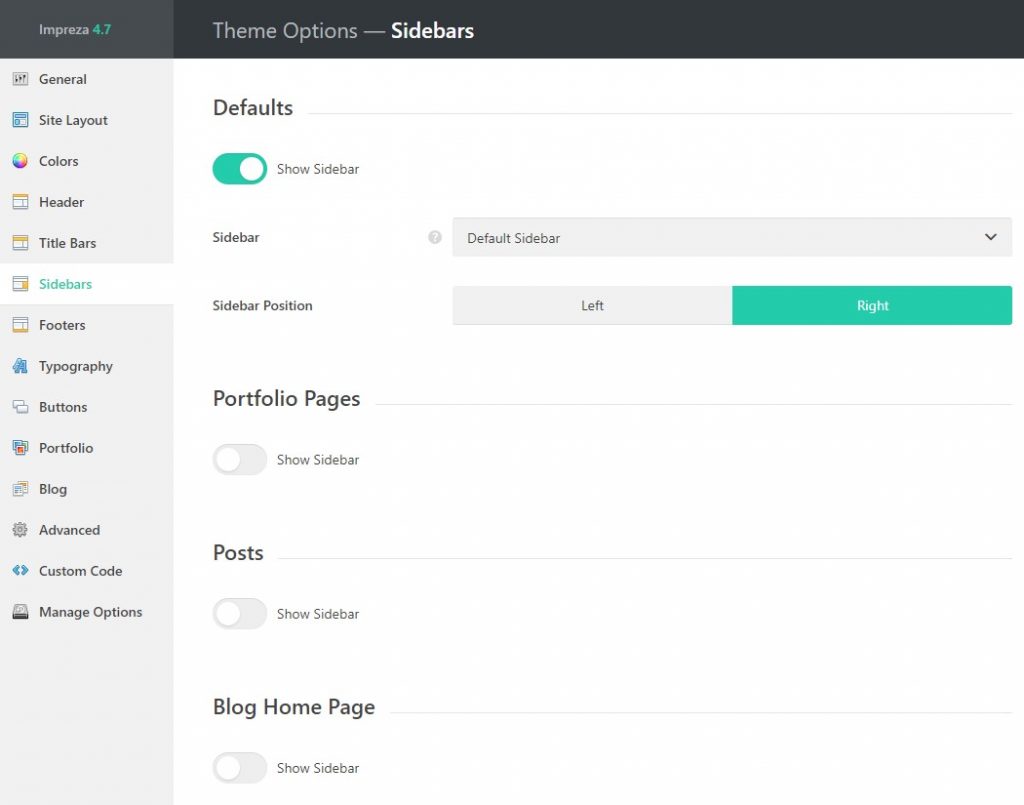Click the Advanced gear icon
The height and width of the screenshot is (805, 1024).
coord(20,530)
